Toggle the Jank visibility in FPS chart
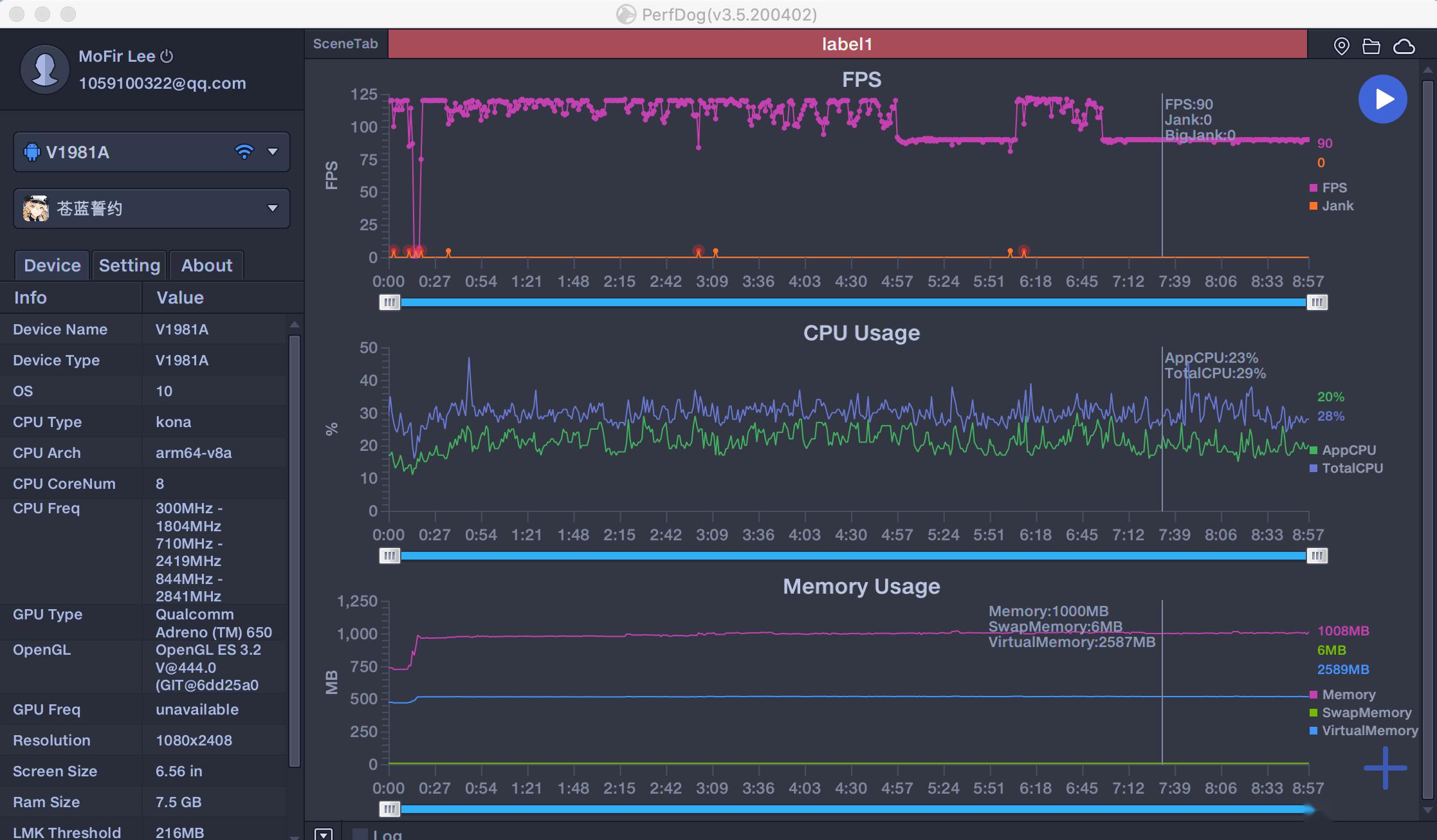Screen dimensions: 1437x840 coord(1338,205)
